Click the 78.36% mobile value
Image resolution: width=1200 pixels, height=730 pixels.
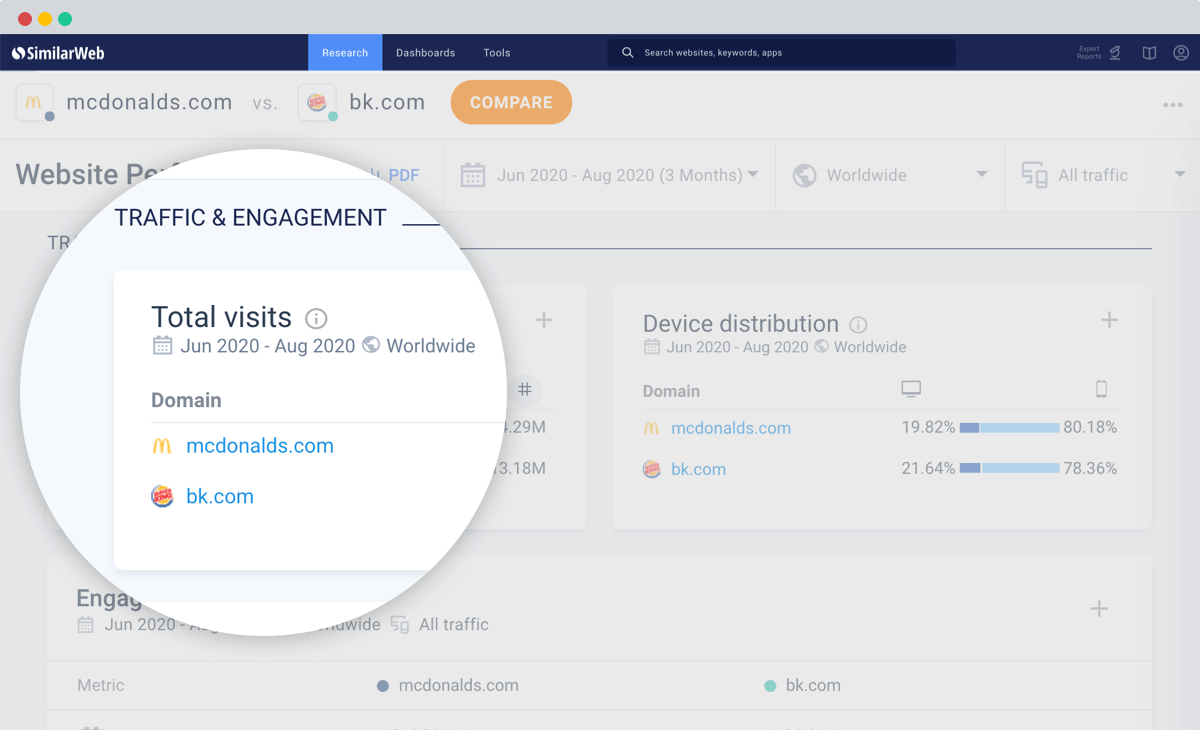click(1090, 468)
